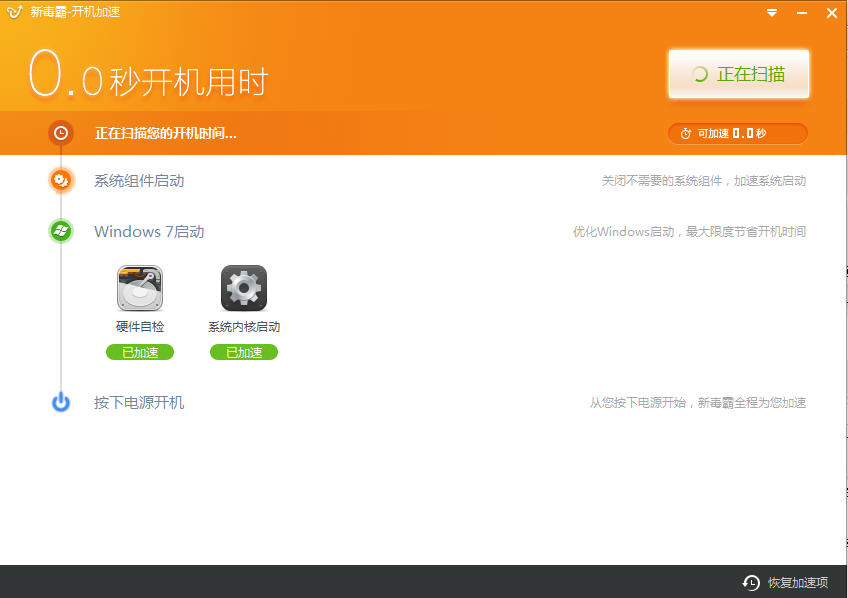
Task: Click the 系统组件启动 orange icon
Action: coord(61,181)
